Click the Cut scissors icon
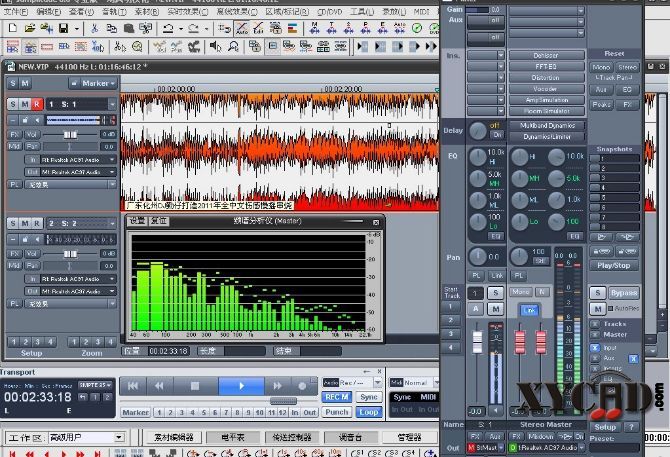 click(94, 29)
